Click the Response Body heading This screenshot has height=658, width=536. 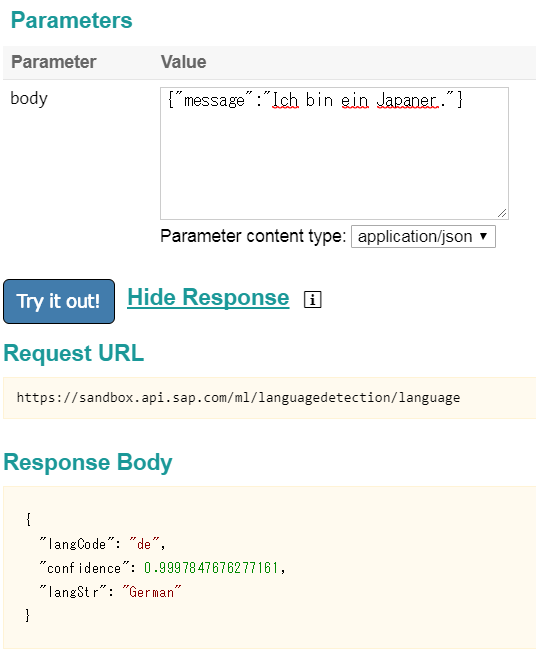[x=88, y=462]
